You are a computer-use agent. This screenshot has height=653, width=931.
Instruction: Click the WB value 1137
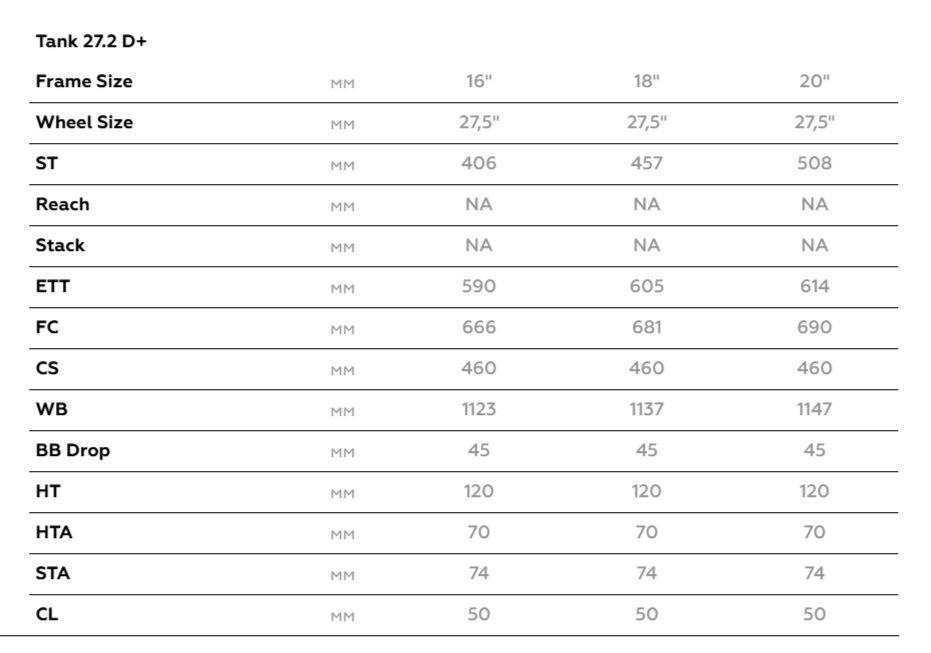[x=647, y=409]
